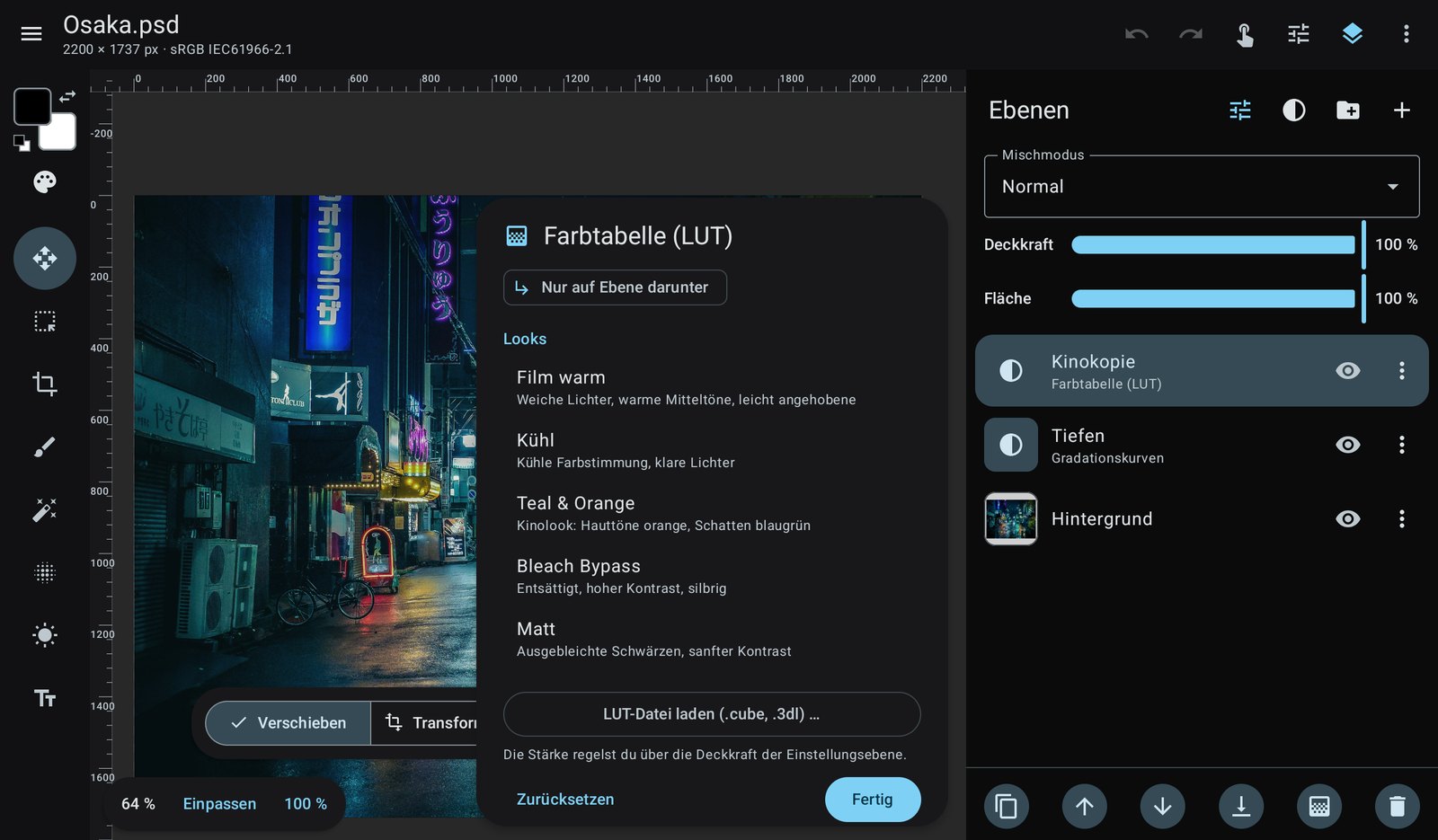
Task: Open the Mischmodus Normal dropdown
Action: [1202, 187]
